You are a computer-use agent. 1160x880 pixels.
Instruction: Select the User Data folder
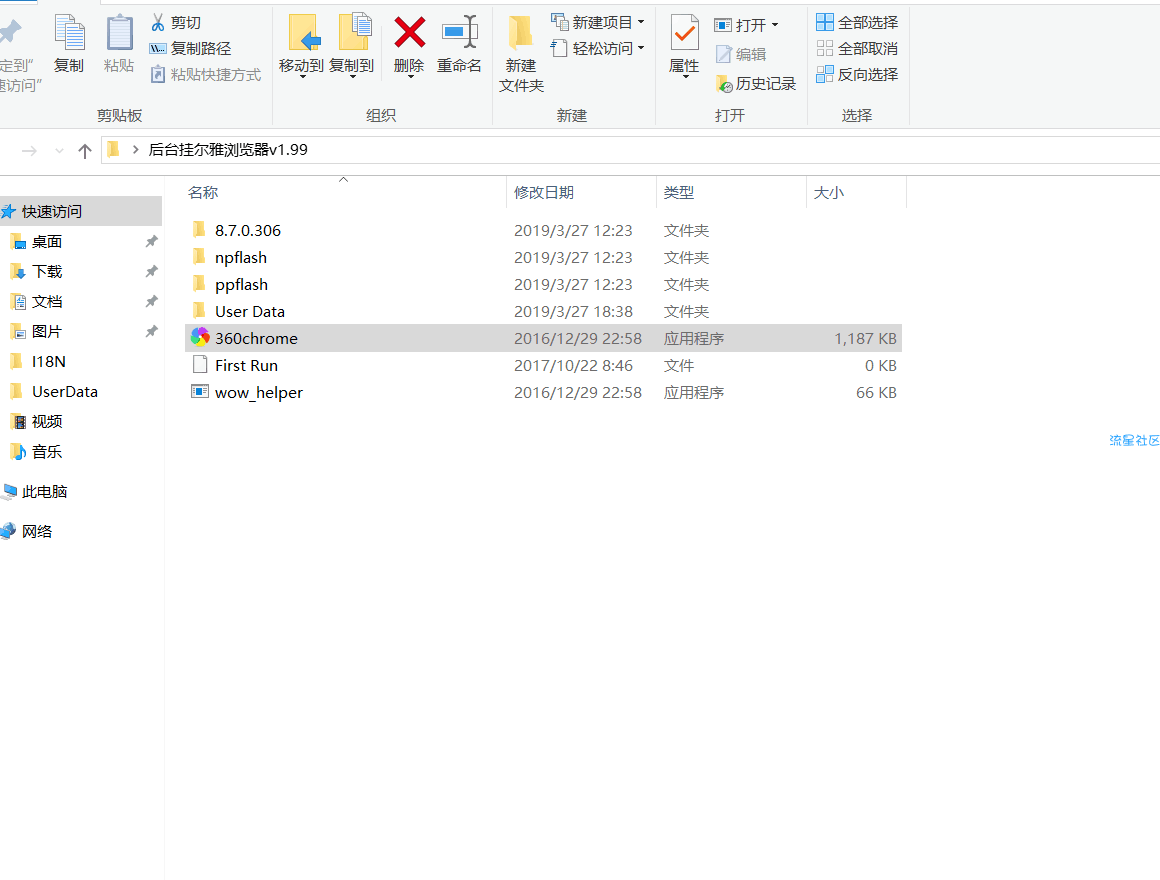(x=544, y=311)
